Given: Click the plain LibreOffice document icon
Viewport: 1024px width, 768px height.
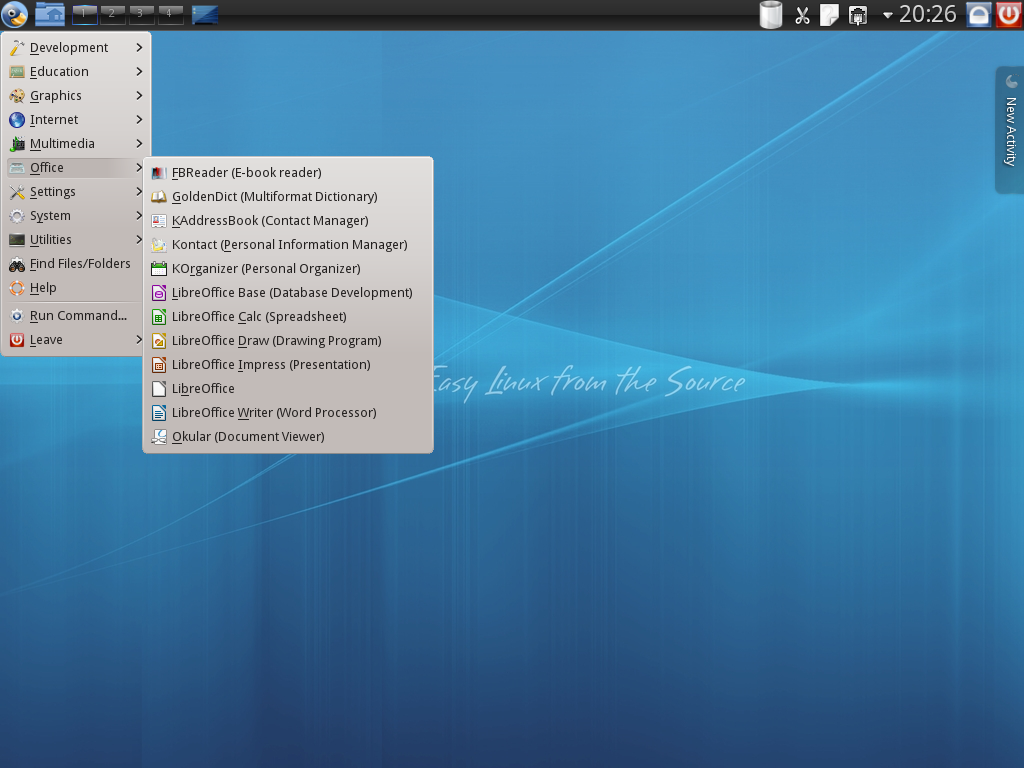Looking at the screenshot, I should coord(159,389).
